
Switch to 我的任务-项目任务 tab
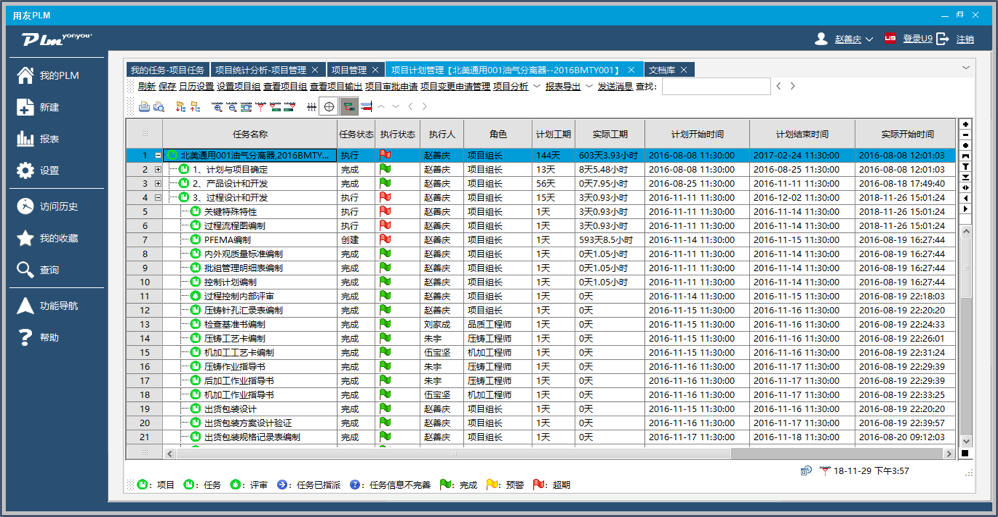[167, 70]
